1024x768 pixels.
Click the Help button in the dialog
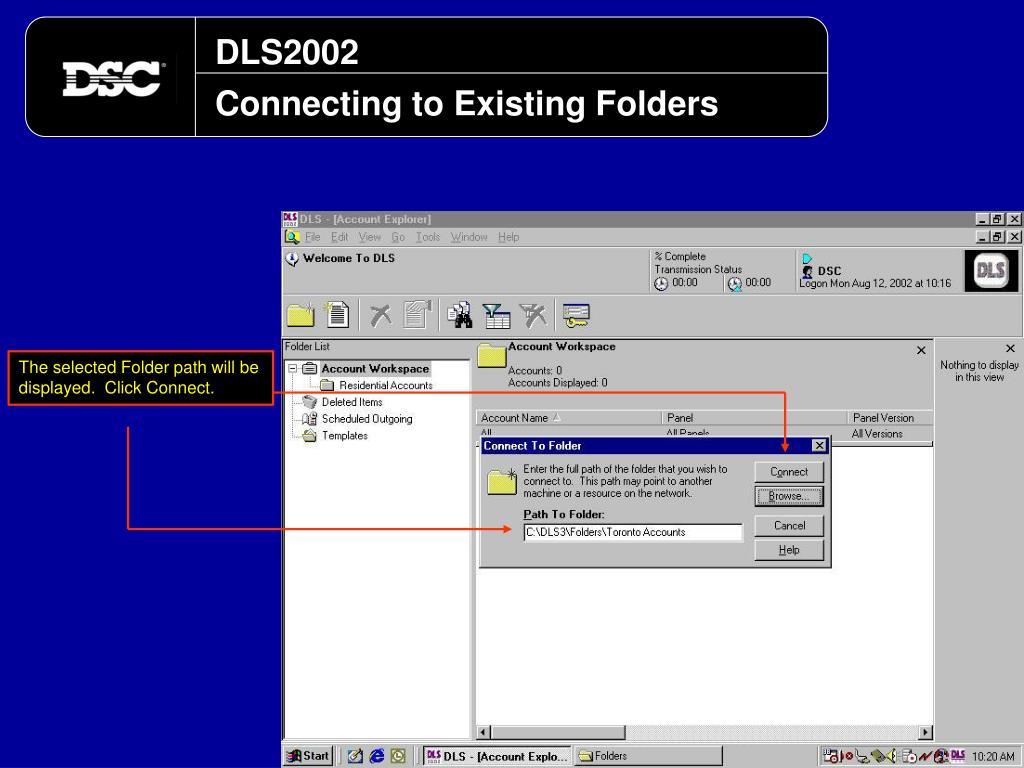789,550
